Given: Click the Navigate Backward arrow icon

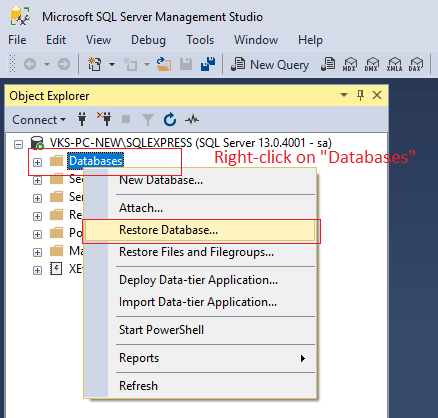Looking at the screenshot, I should pyautogui.click(x=30, y=64).
